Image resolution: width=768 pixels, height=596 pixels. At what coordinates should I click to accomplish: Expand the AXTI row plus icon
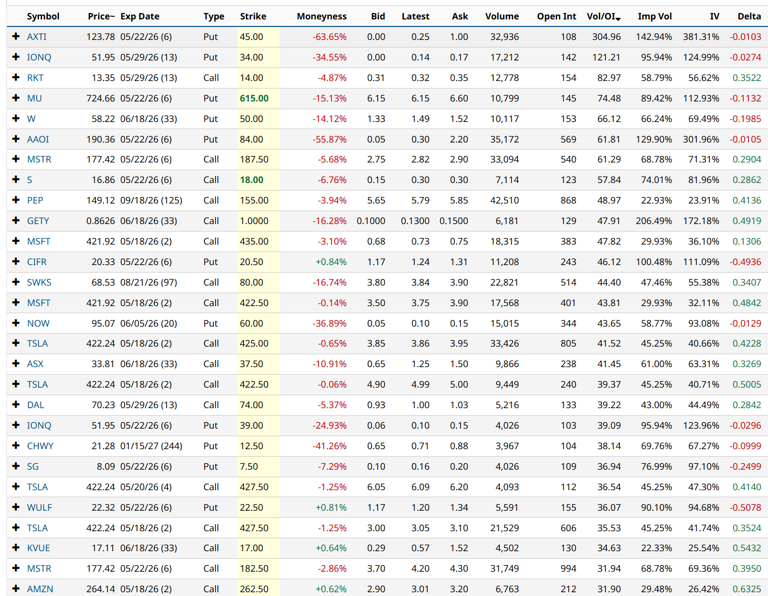(16, 37)
